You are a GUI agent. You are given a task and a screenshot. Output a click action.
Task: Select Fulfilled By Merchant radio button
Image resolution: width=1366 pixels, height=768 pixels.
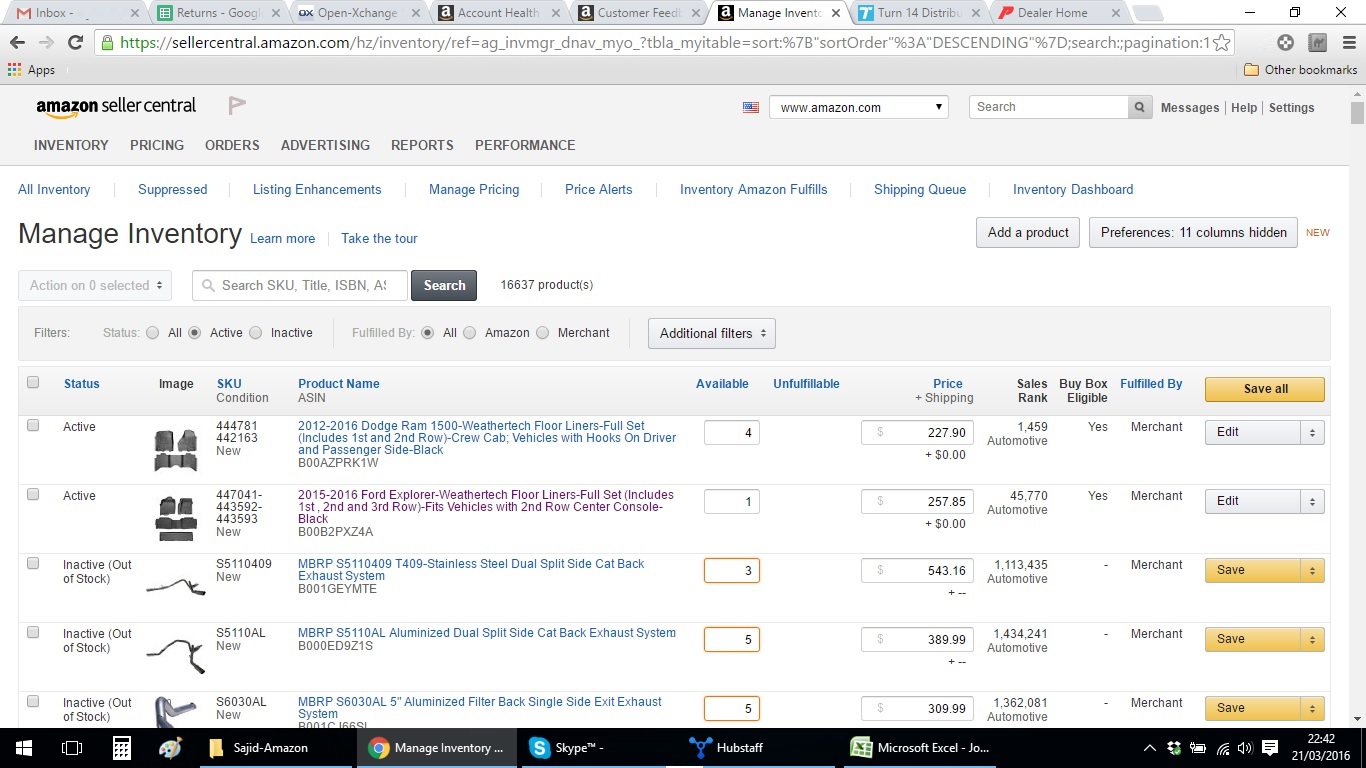543,333
